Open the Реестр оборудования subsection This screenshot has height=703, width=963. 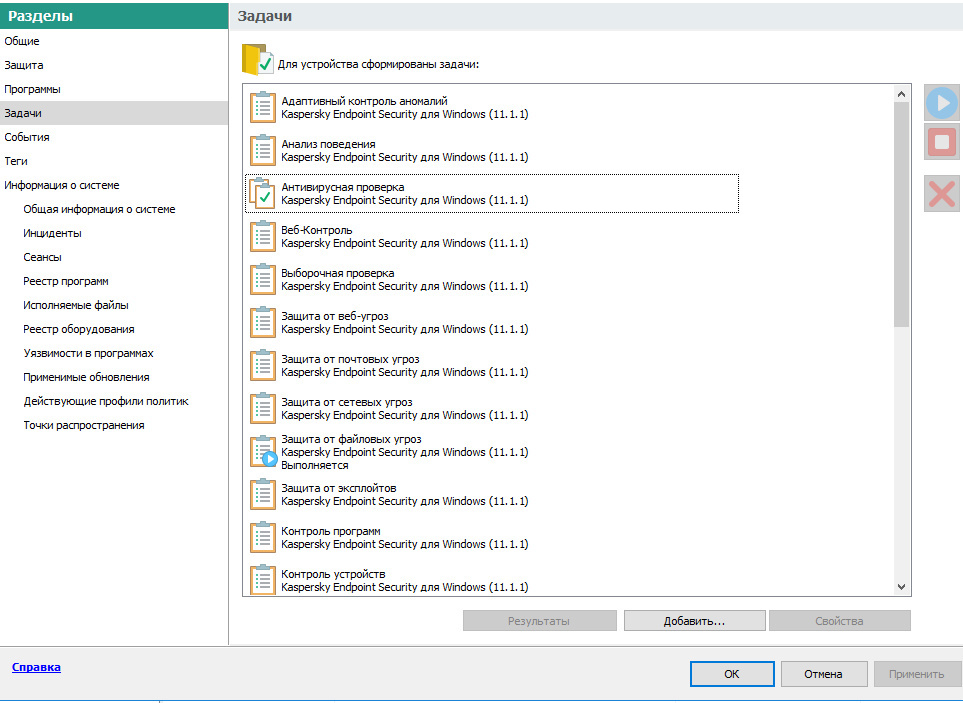click(79, 328)
